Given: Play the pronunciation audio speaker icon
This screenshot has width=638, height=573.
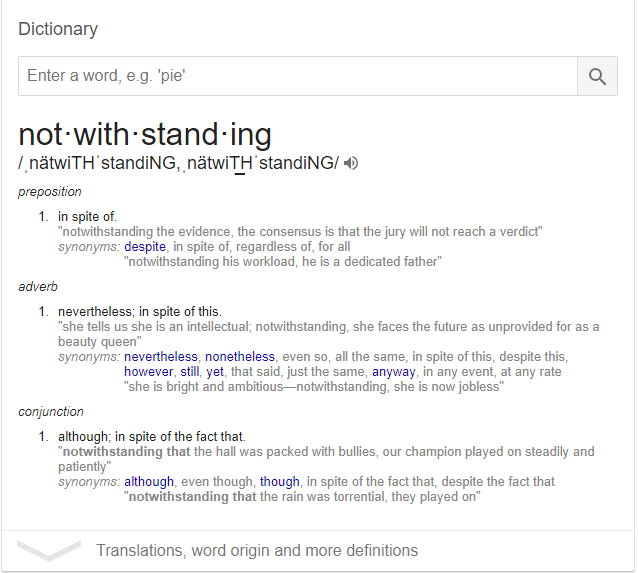Looking at the screenshot, I should [351, 163].
